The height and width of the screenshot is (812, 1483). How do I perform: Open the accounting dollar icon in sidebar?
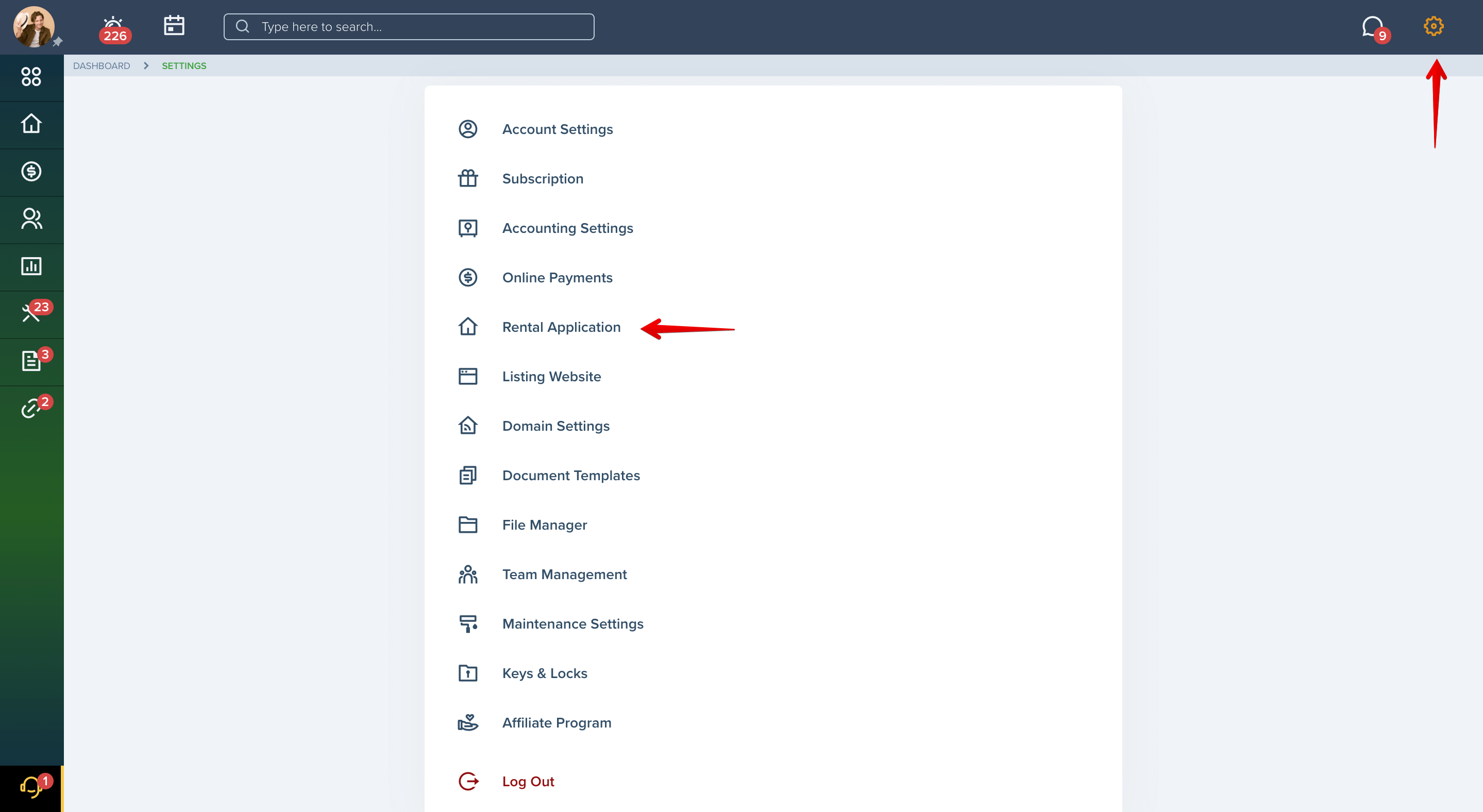click(31, 171)
